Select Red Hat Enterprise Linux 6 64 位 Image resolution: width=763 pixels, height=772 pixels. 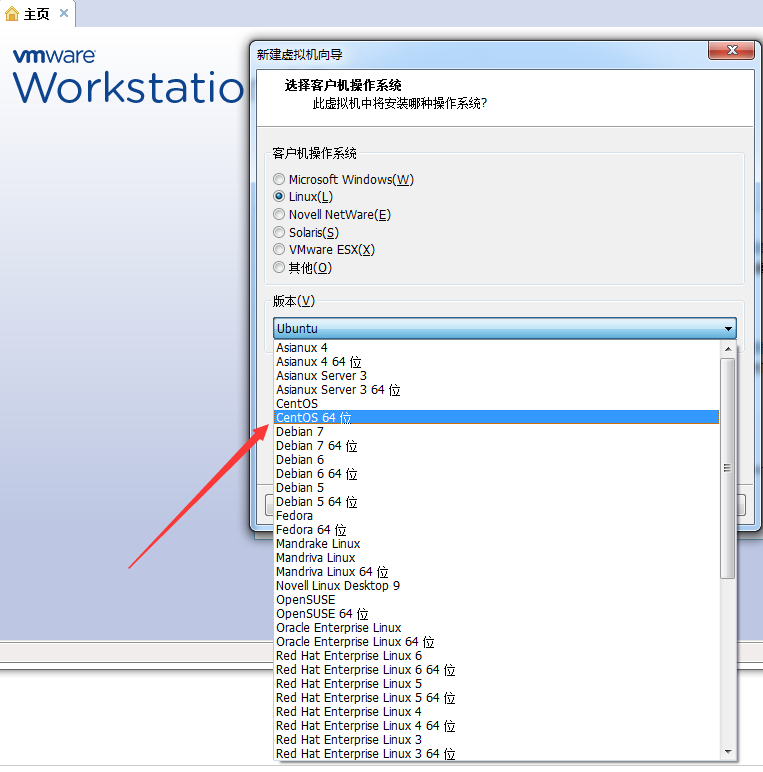pyautogui.click(x=365, y=670)
